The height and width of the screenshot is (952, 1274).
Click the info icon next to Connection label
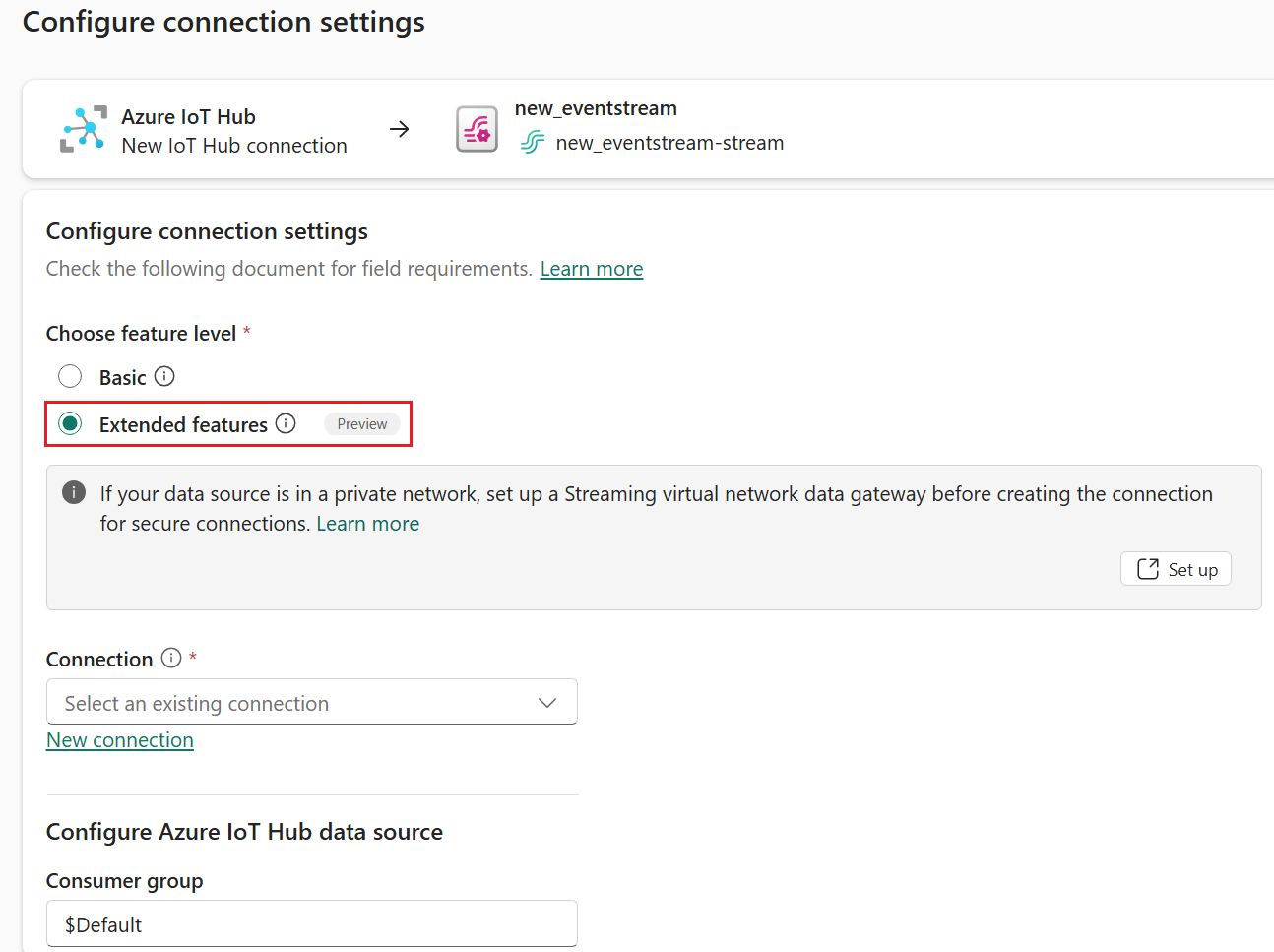coord(171,658)
